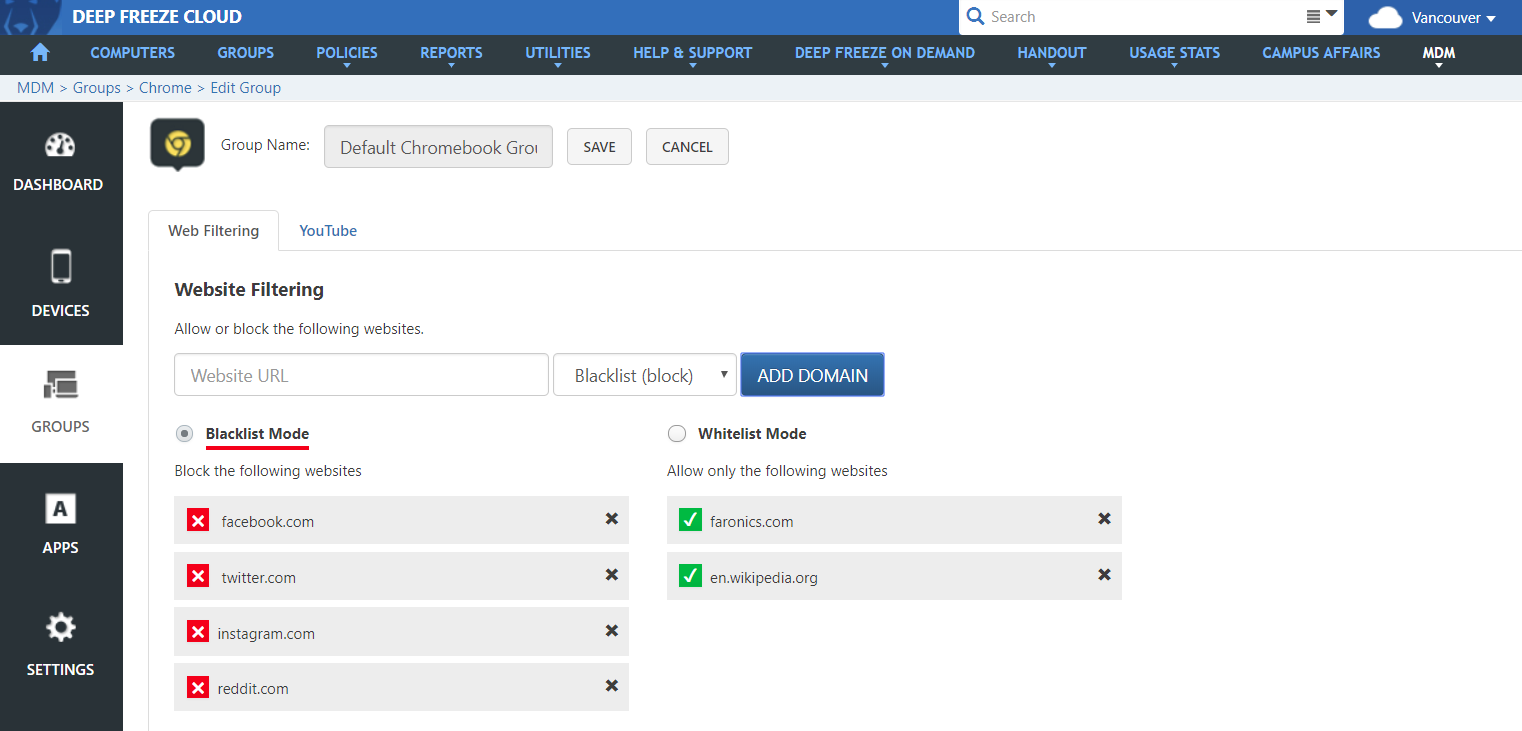This screenshot has width=1522, height=731.
Task: Click green check icon next to en.wikipedia.org
Action: [x=690, y=576]
